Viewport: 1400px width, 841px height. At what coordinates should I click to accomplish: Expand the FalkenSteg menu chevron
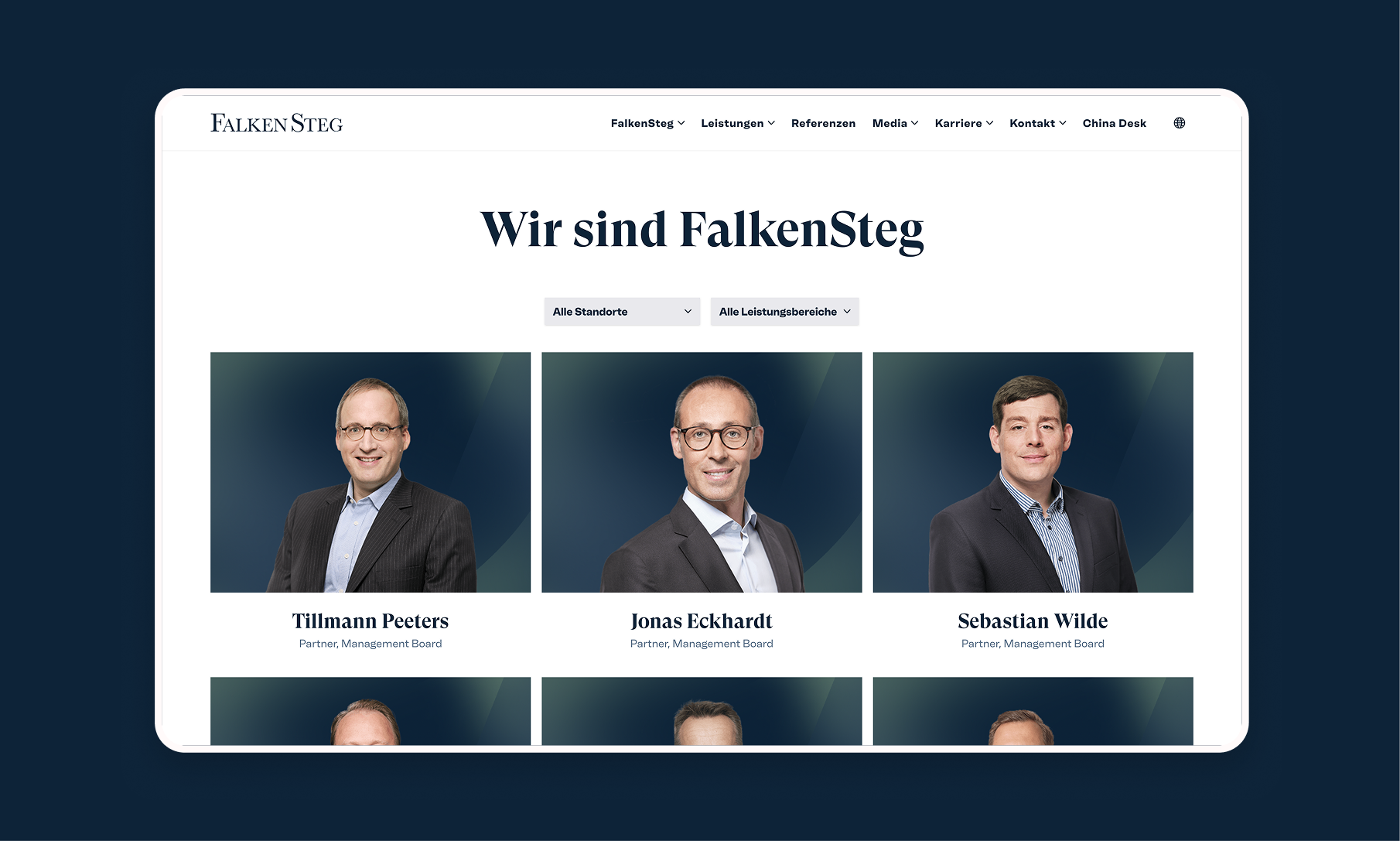[681, 123]
